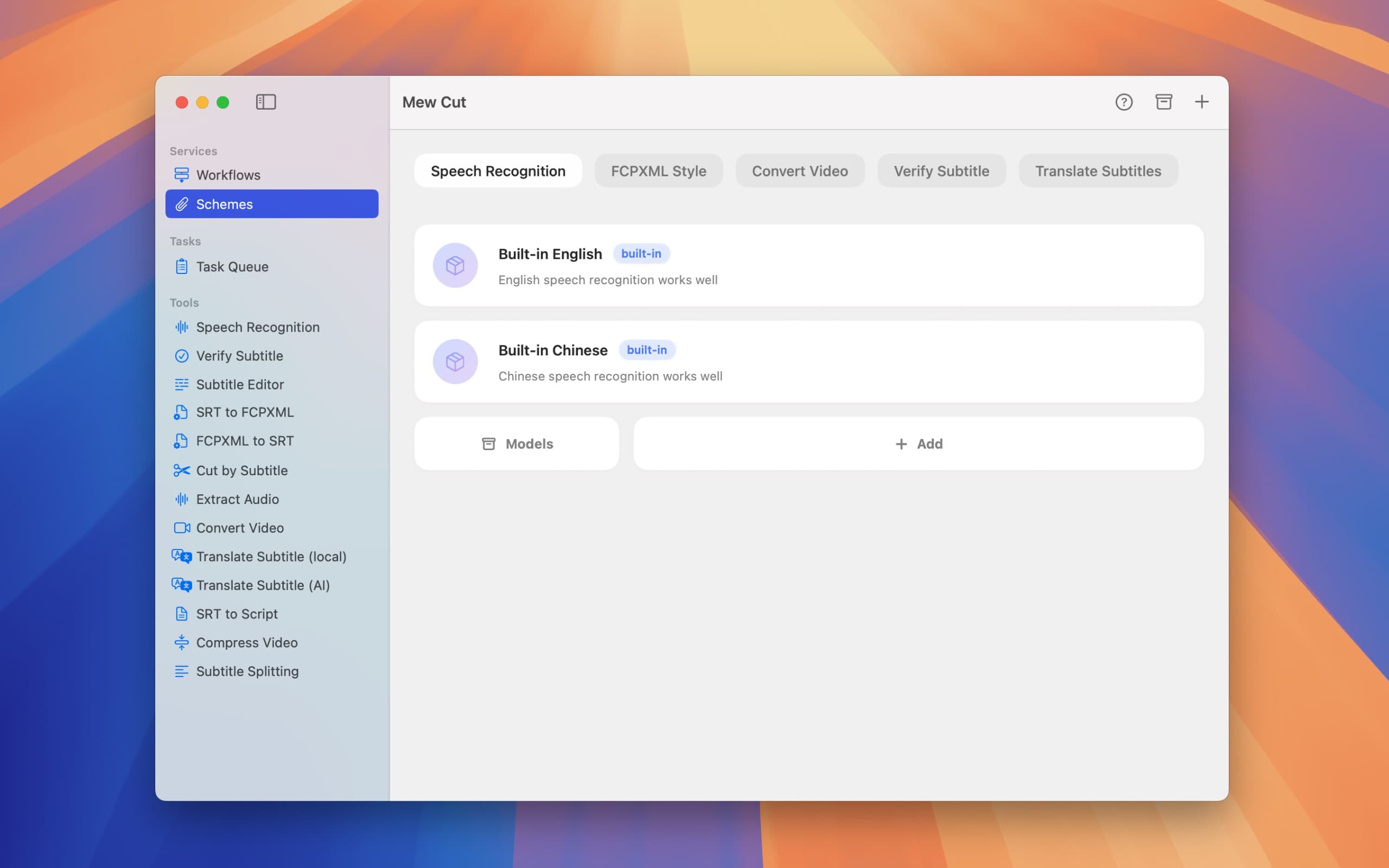Select the Translate Subtitles tab
This screenshot has width=1389, height=868.
[x=1098, y=171]
